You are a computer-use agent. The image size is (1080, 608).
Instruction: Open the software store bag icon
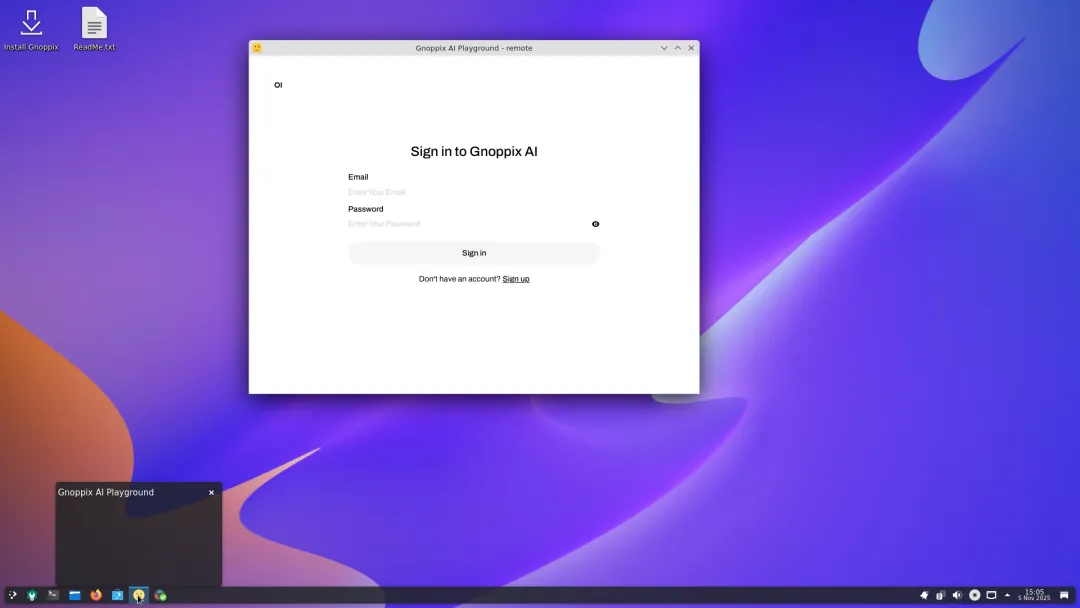[117, 595]
